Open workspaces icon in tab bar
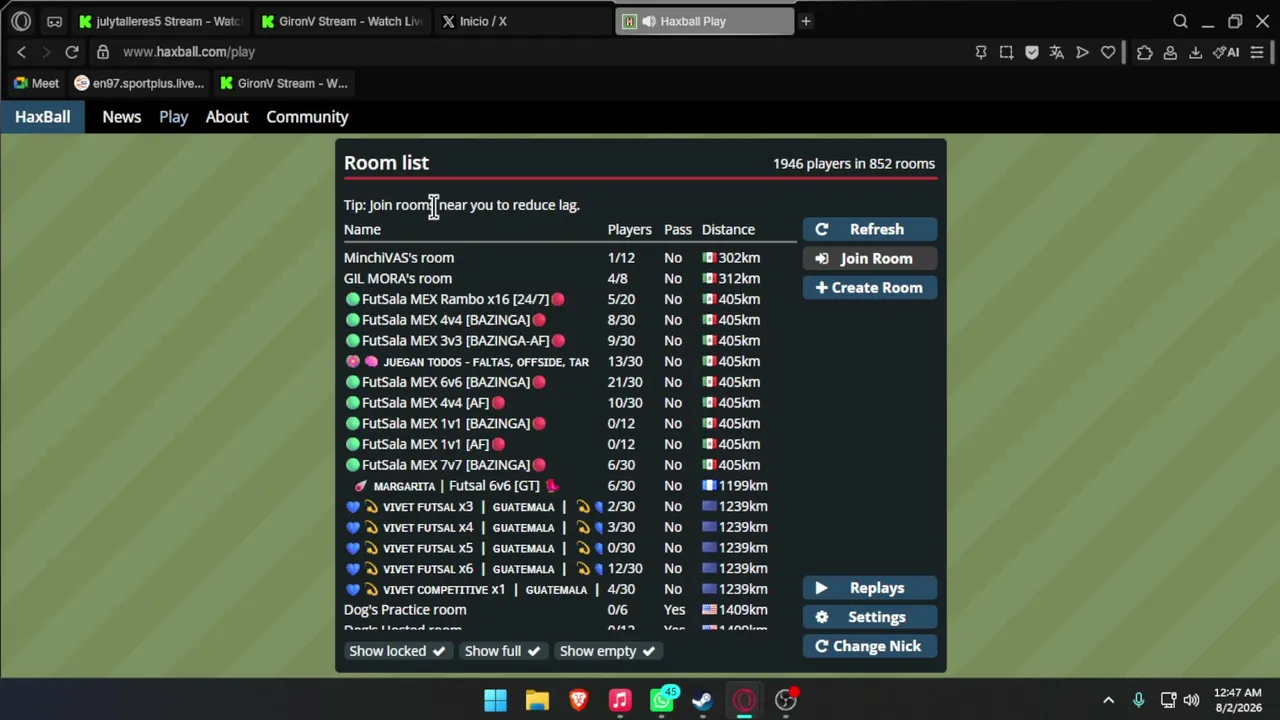This screenshot has height=720, width=1280. coord(54,21)
